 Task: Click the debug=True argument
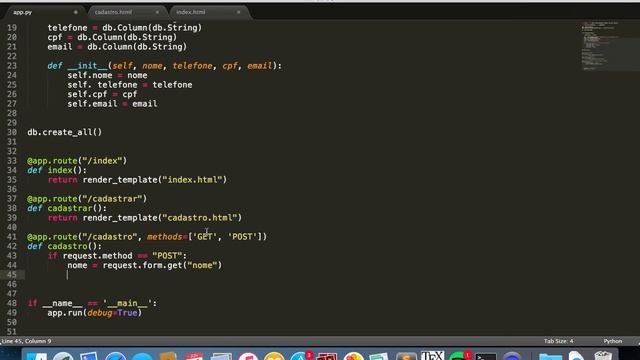coord(112,313)
